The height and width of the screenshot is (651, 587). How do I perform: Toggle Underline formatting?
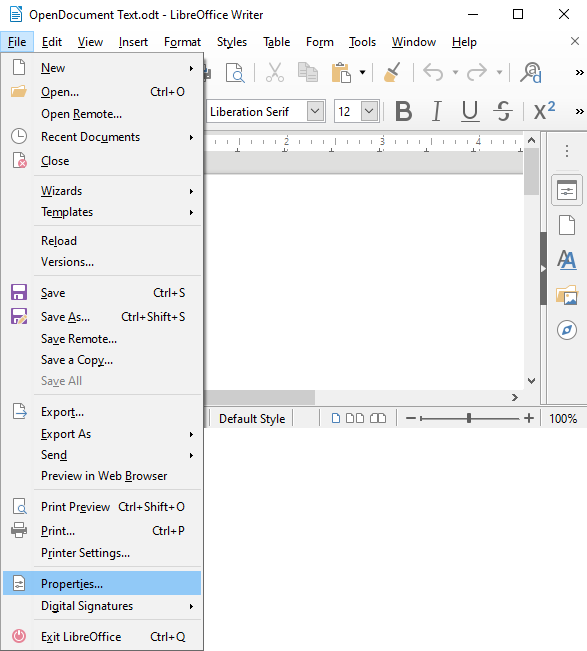(x=470, y=111)
